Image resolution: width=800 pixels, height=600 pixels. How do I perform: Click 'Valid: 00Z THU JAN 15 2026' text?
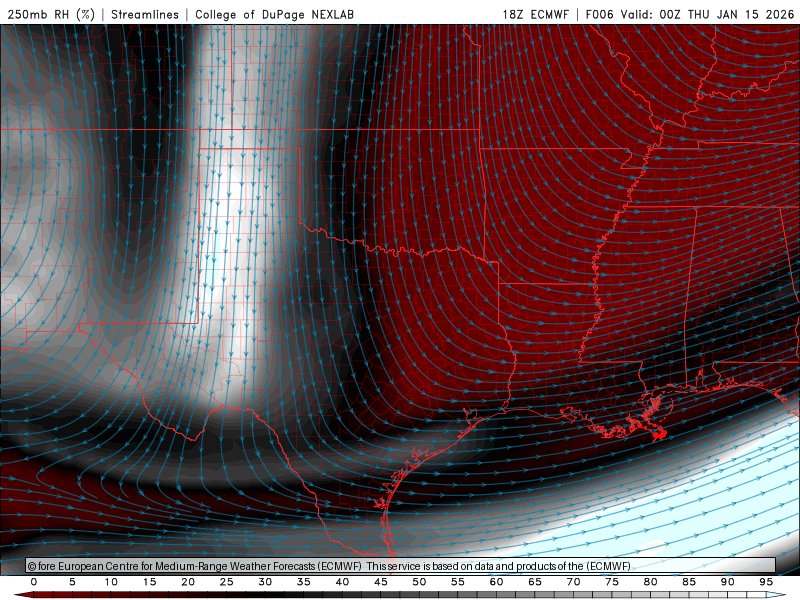(707, 14)
